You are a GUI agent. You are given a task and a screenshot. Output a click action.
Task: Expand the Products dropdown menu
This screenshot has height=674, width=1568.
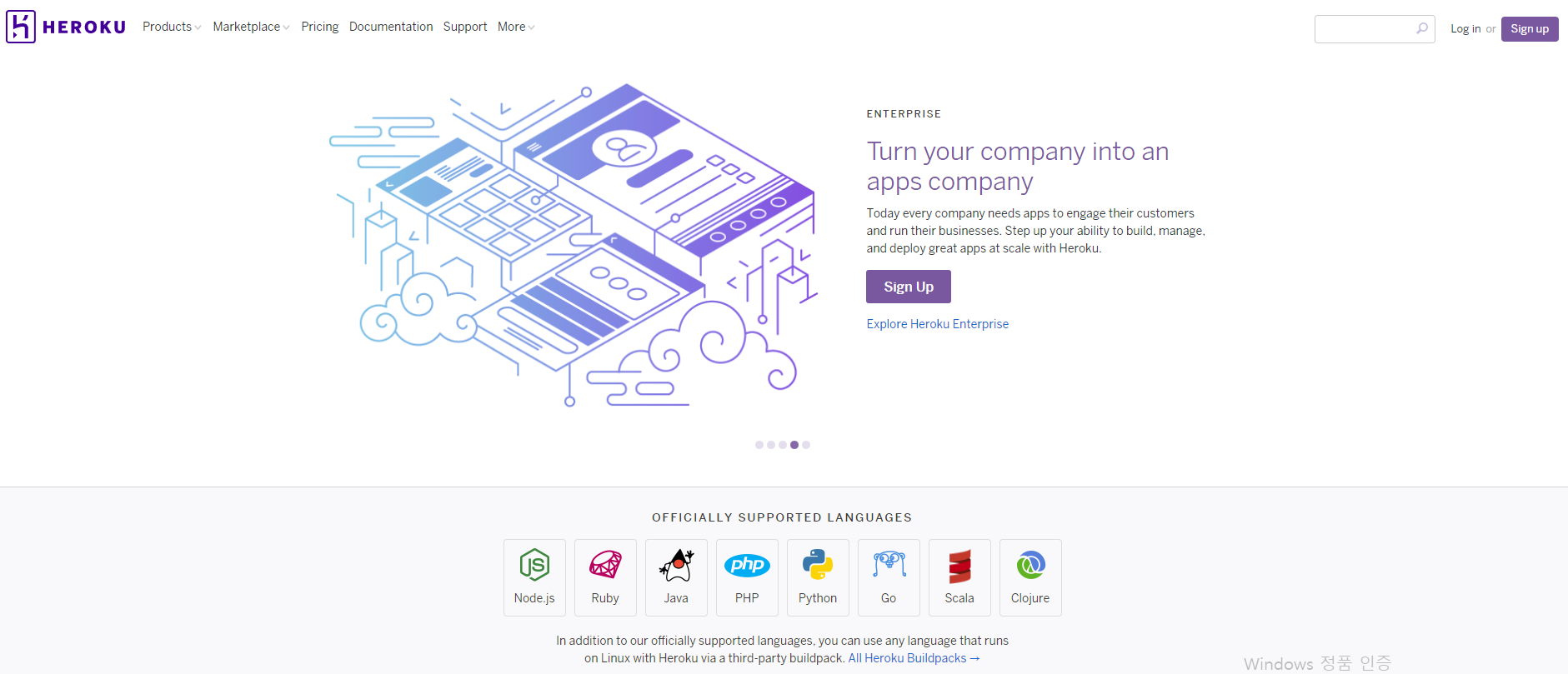pos(172,27)
